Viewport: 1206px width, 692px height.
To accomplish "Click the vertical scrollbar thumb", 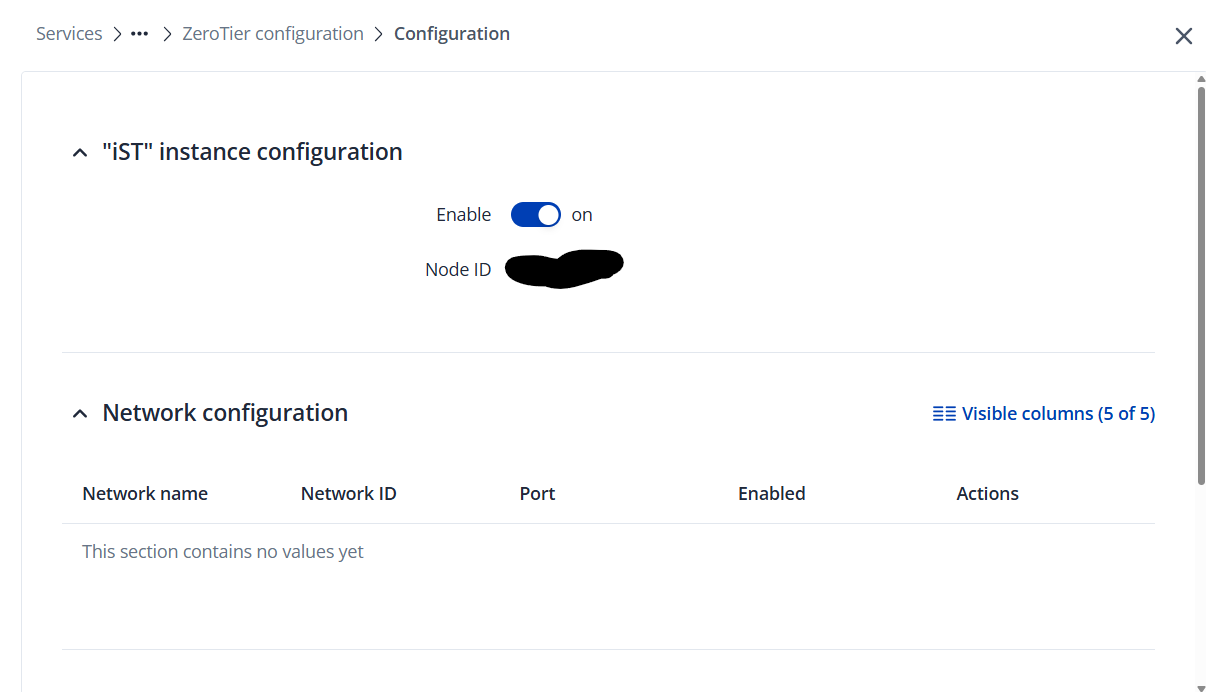I will 1201,285.
